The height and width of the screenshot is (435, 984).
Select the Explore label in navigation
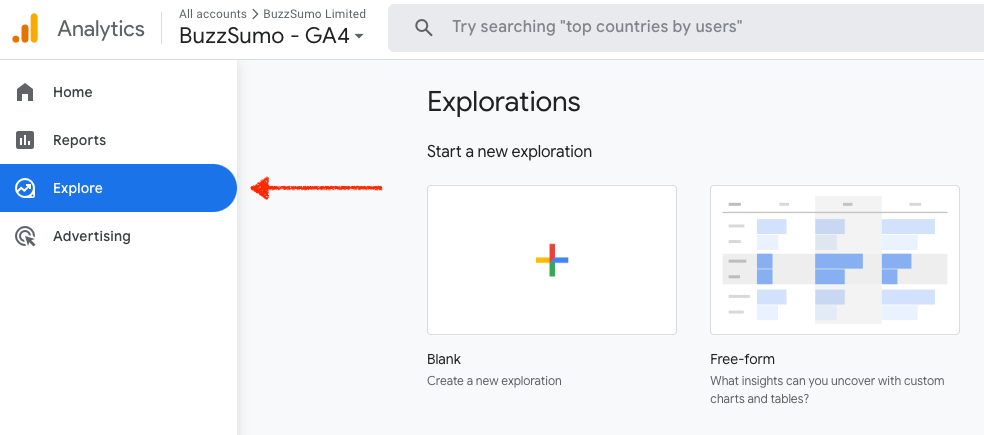tap(78, 188)
